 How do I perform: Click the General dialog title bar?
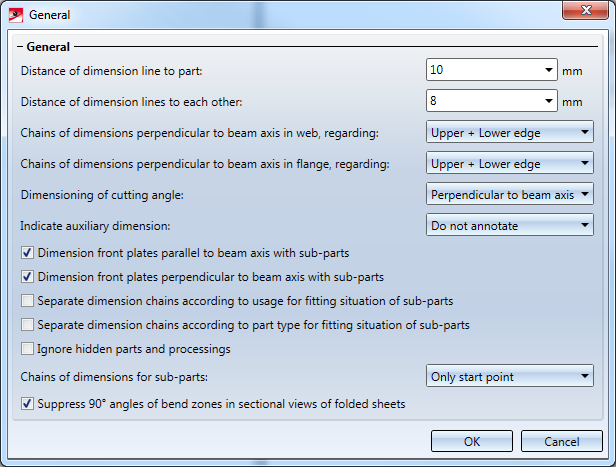coord(300,14)
